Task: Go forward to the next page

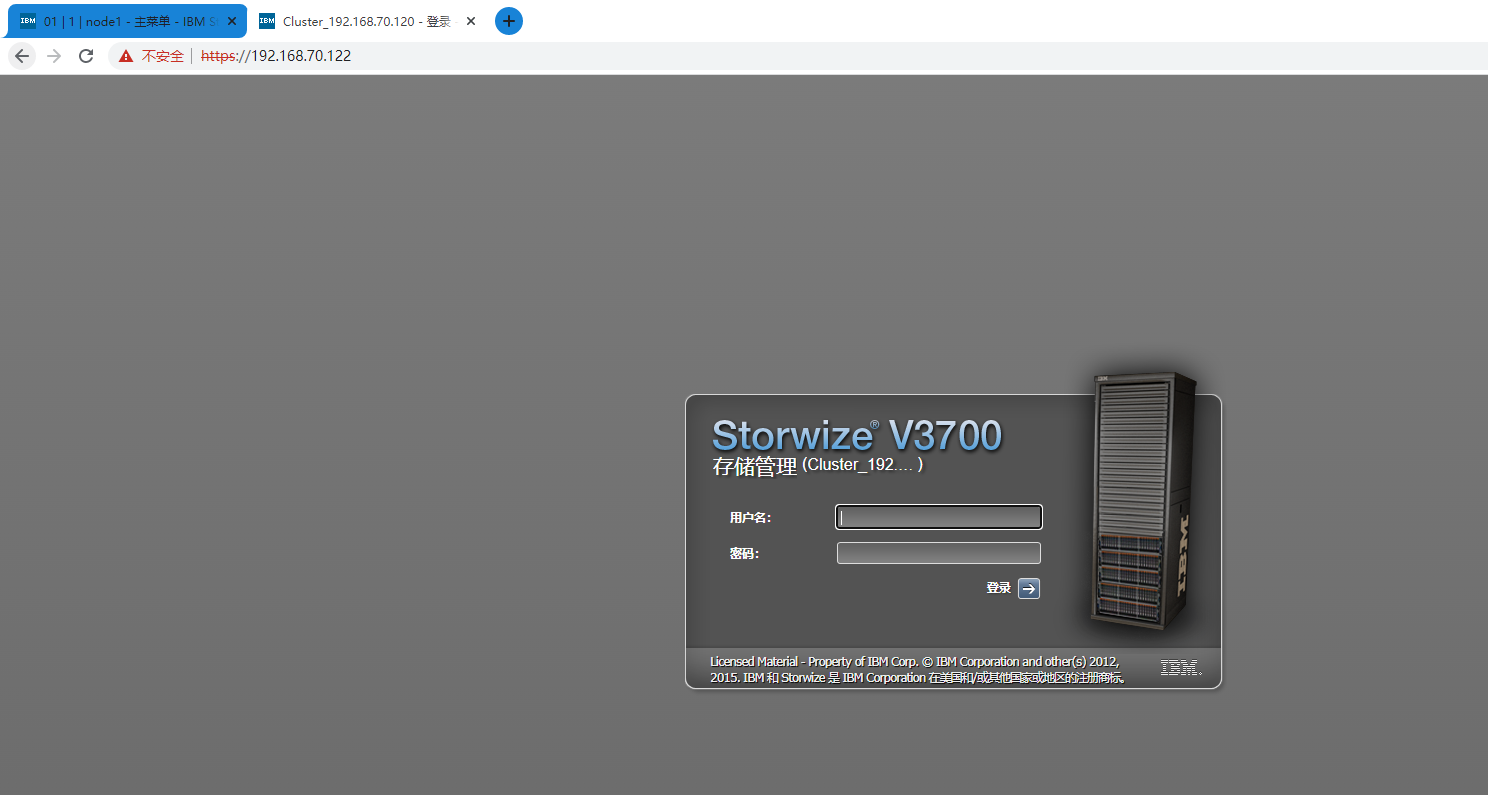Action: [x=54, y=56]
